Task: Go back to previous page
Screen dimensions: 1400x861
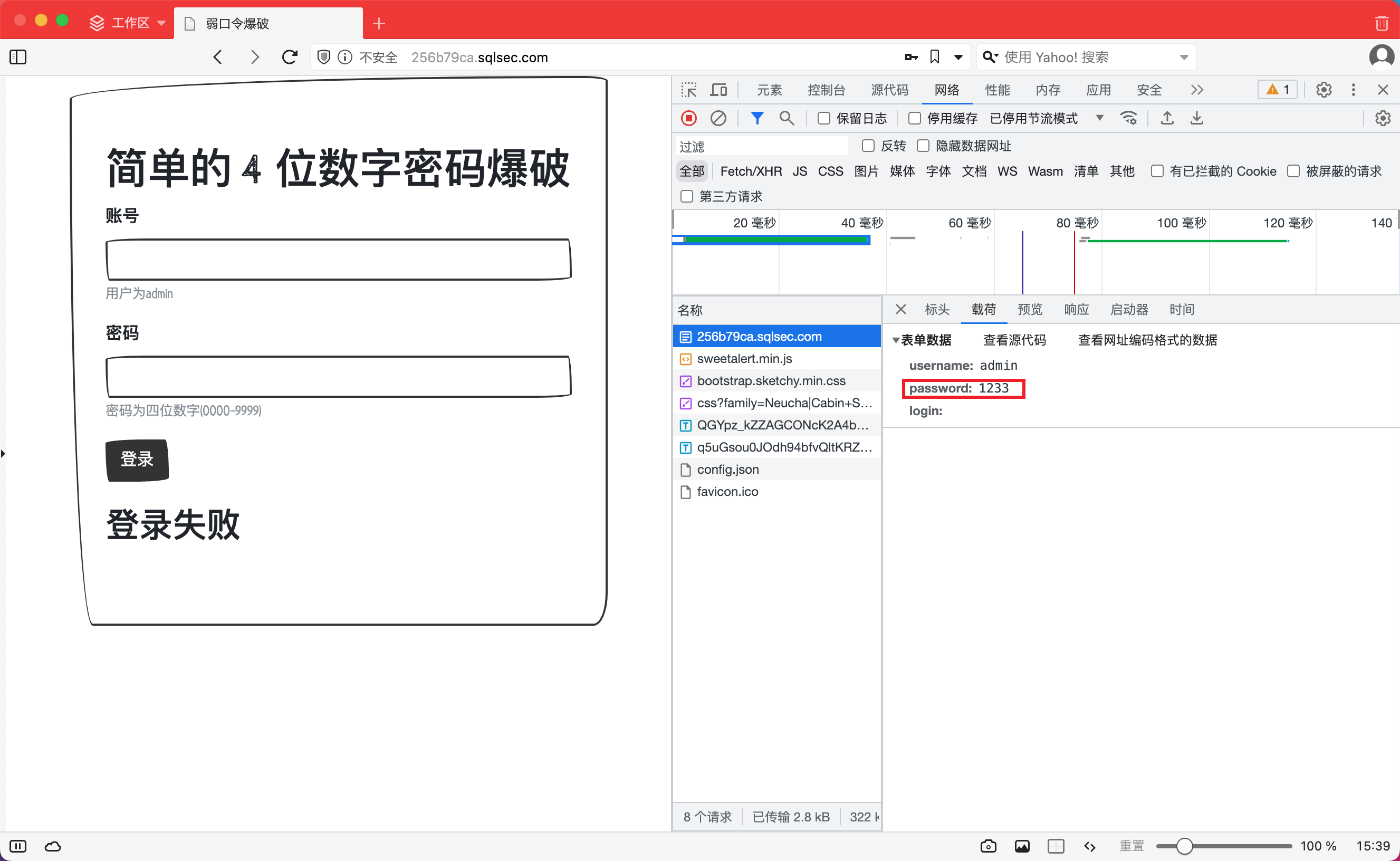Action: [x=217, y=57]
